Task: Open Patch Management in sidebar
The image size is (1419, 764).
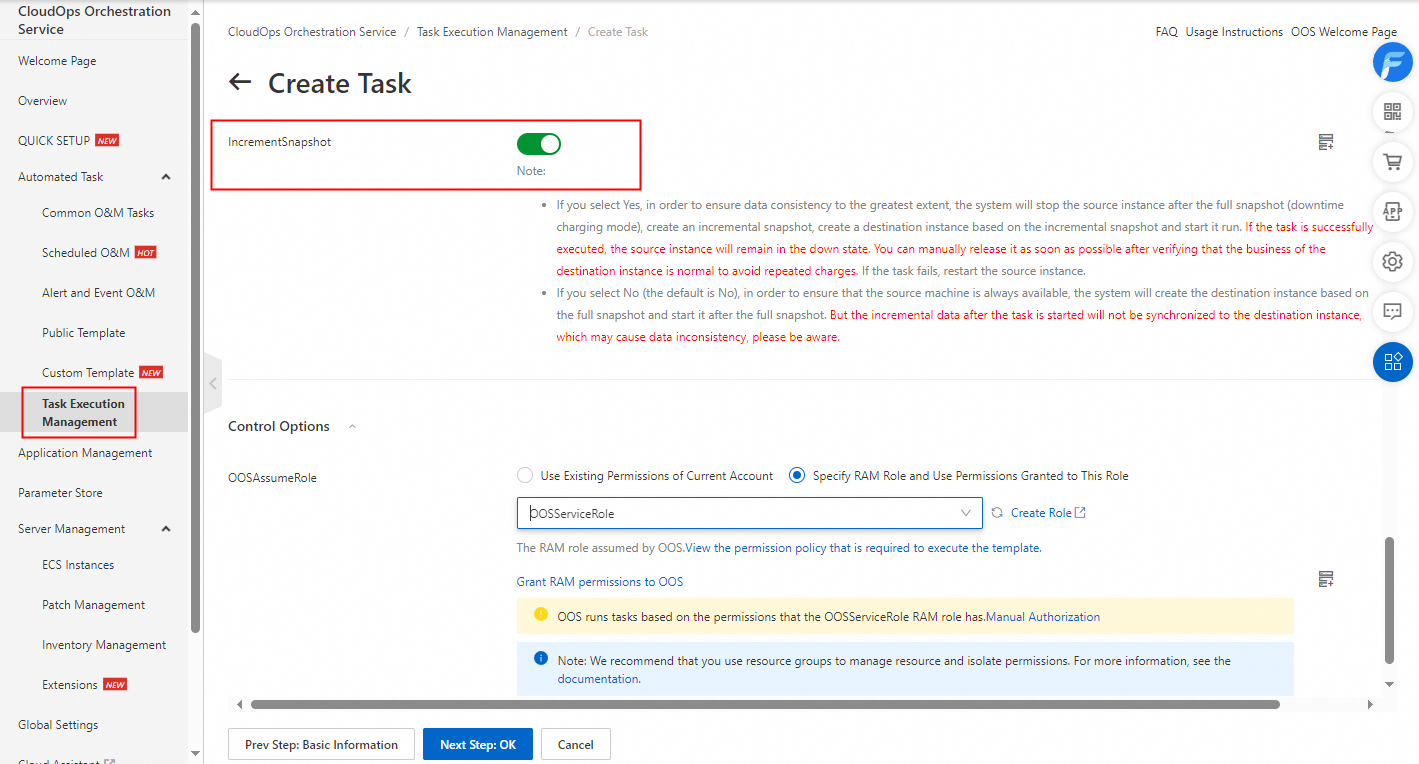Action: [94, 605]
